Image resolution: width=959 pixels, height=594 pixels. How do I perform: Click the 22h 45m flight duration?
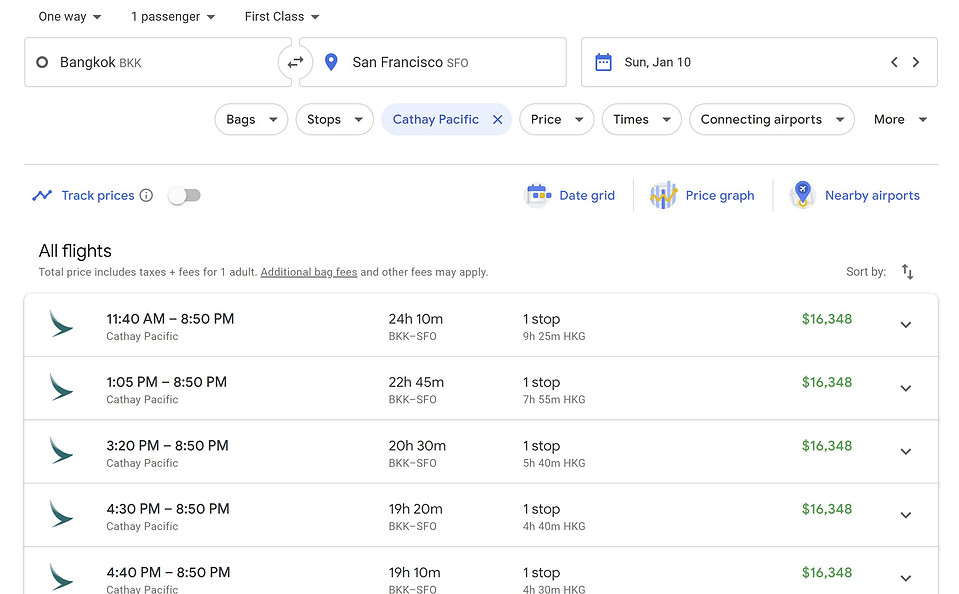[x=417, y=382]
